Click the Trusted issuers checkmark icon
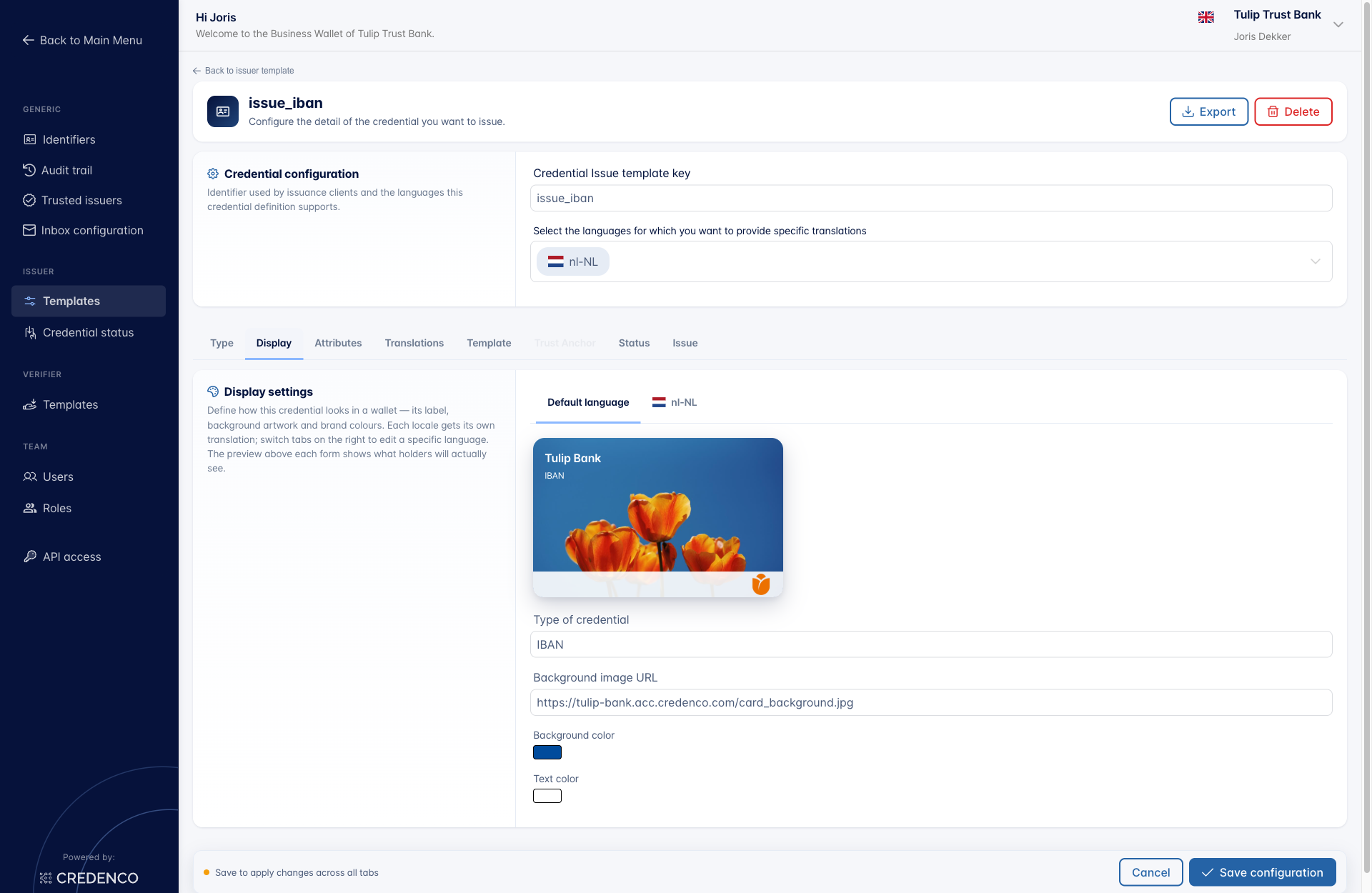Viewport: 1372px width, 893px height. [29, 200]
